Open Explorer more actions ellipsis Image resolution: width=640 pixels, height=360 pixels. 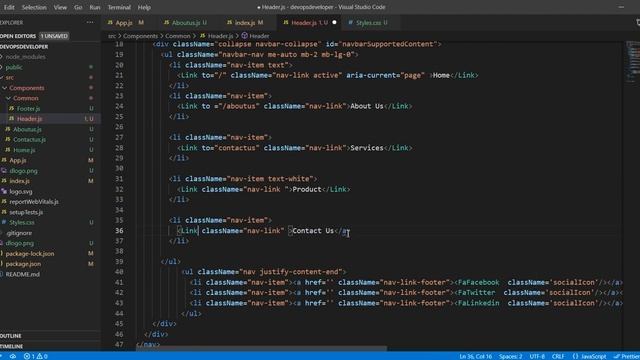tap(90, 22)
